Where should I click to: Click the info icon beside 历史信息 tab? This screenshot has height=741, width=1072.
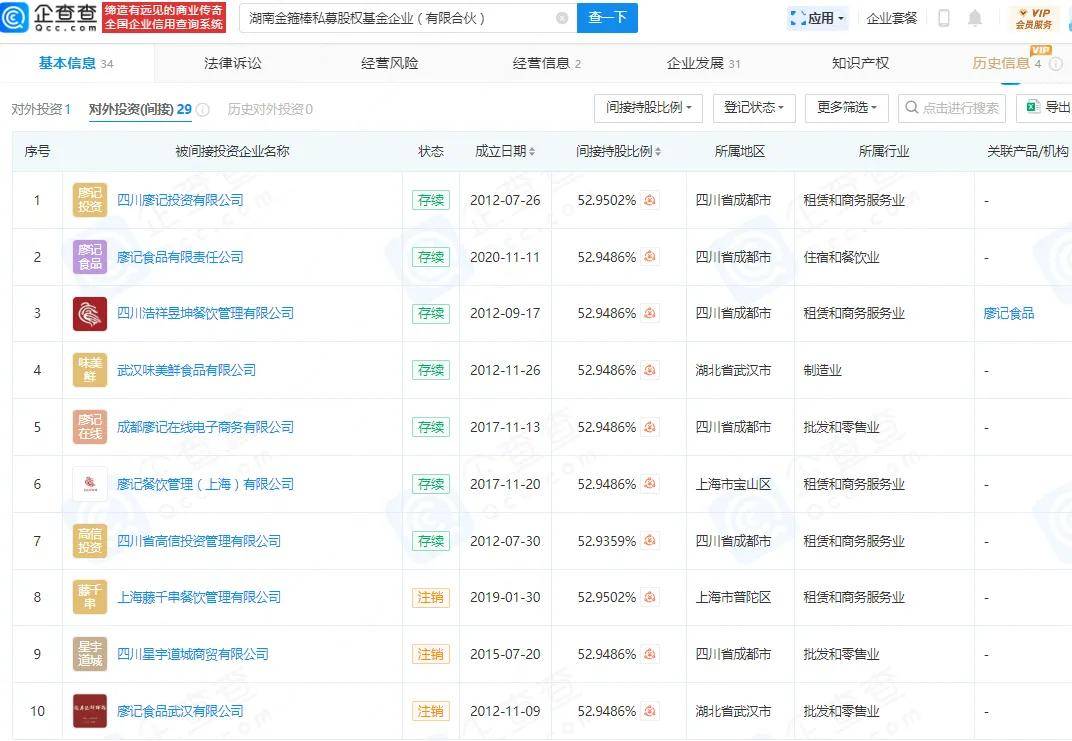1056,64
